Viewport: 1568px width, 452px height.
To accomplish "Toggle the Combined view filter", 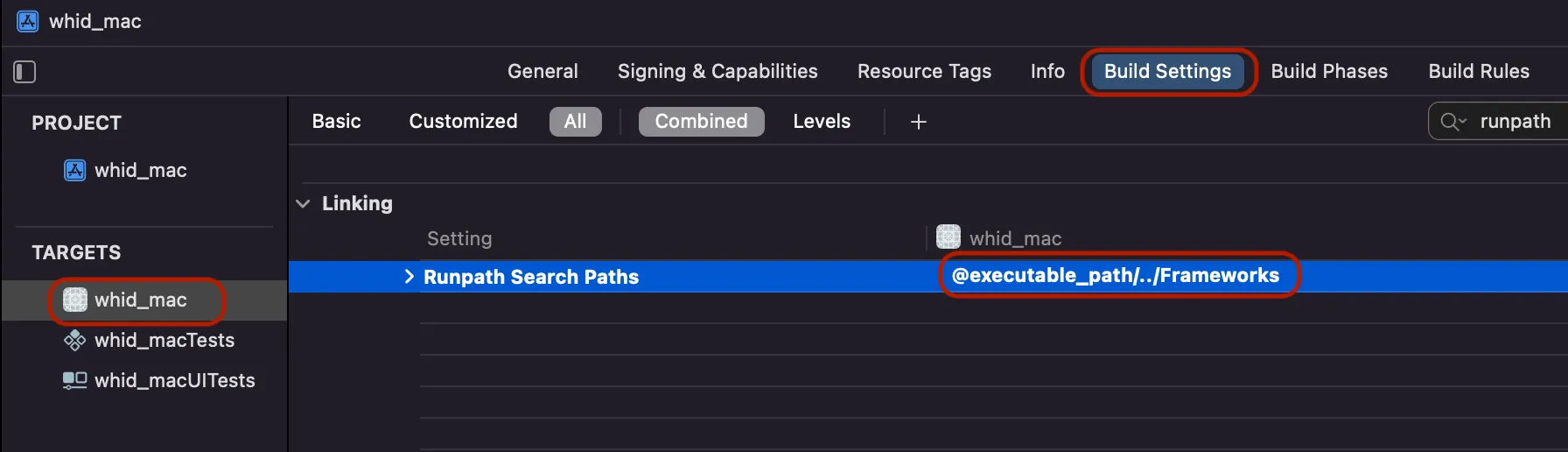I will (702, 122).
